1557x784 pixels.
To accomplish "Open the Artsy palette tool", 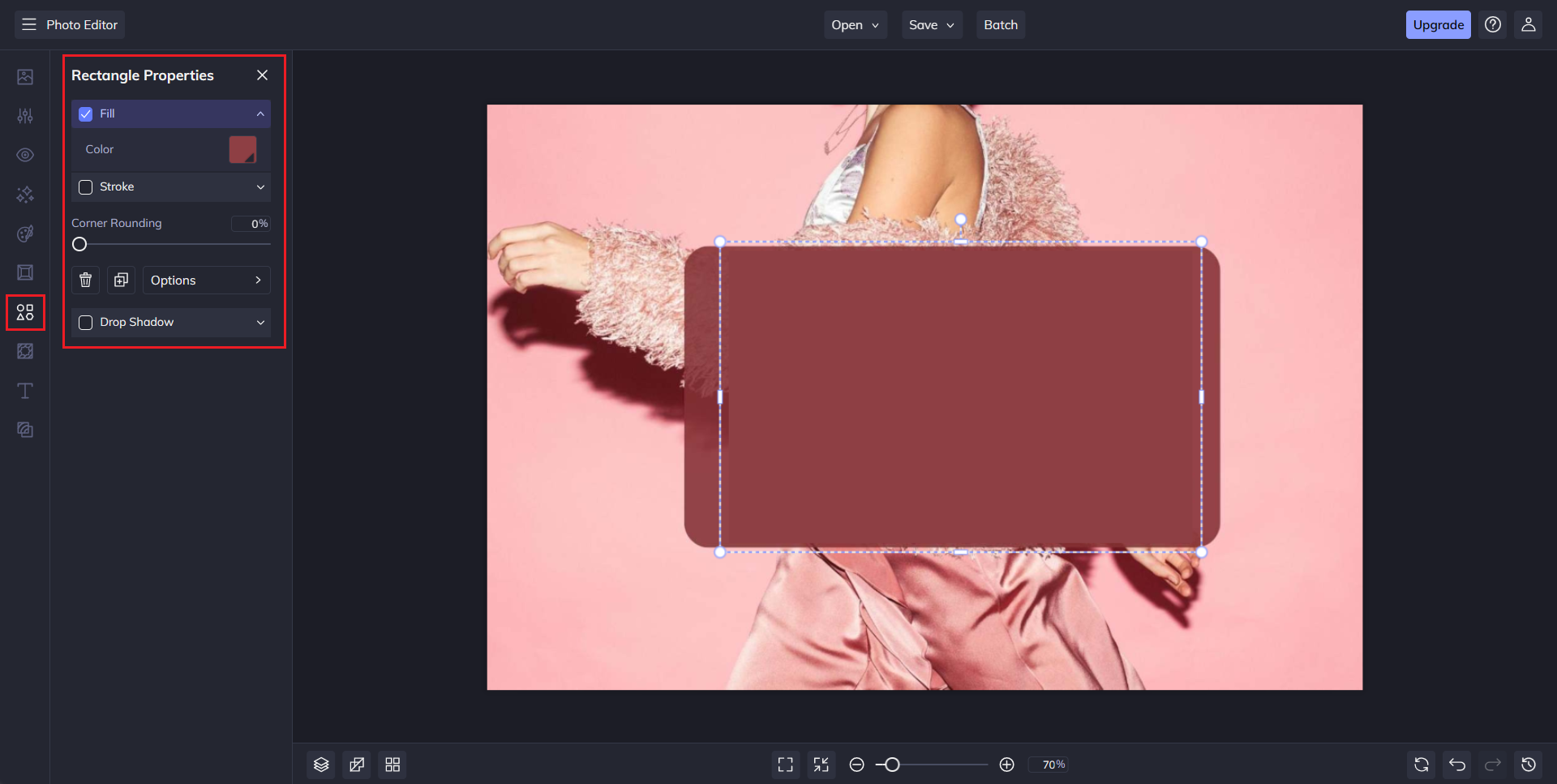I will tap(25, 233).
